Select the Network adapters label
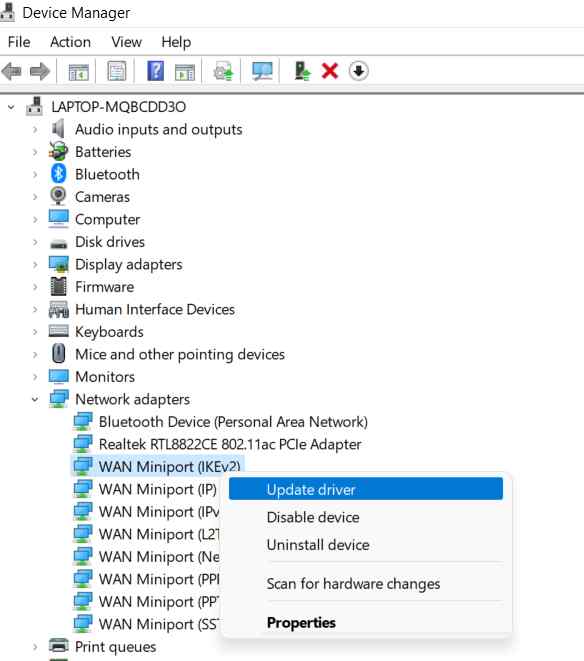 pos(132,399)
